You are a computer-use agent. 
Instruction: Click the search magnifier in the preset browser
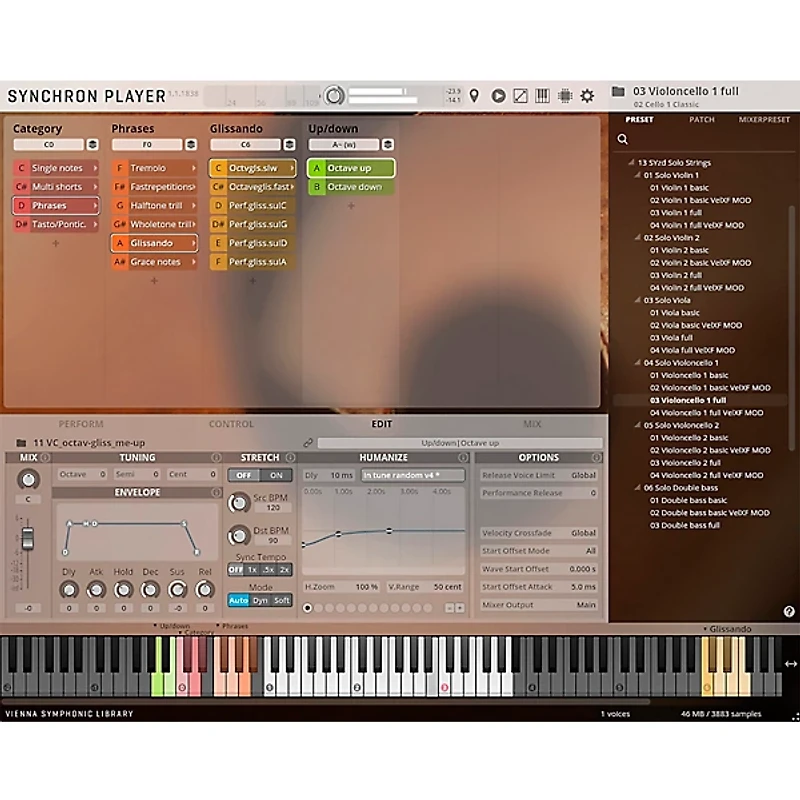point(622,139)
